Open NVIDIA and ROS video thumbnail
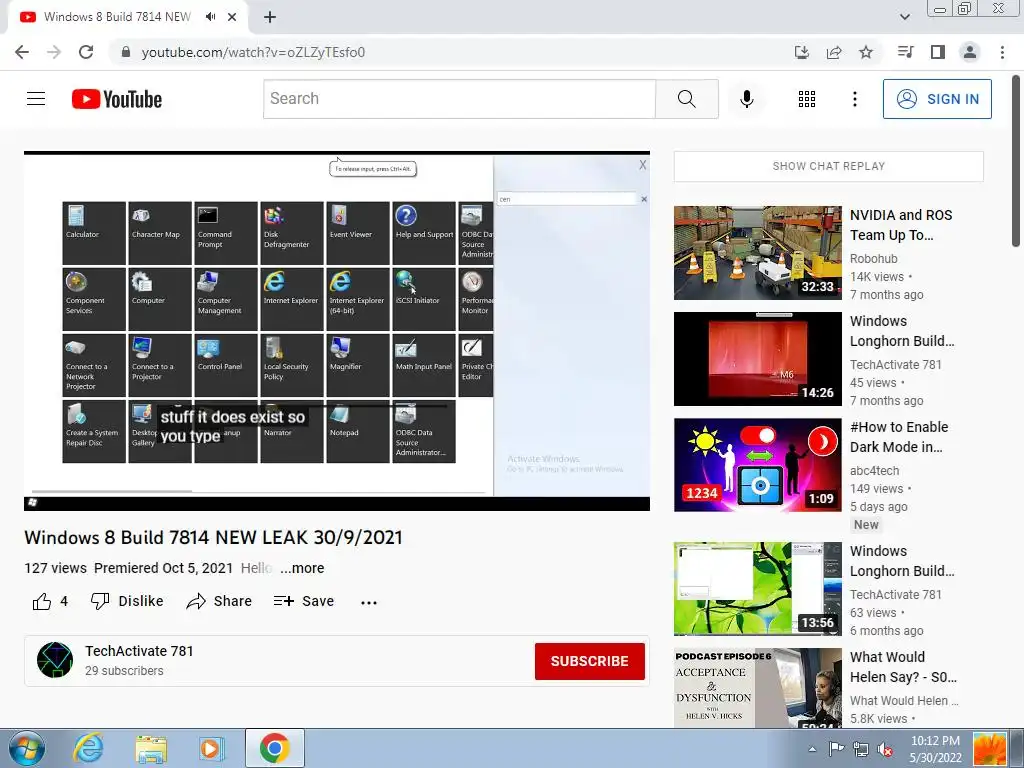Viewport: 1024px width, 768px height. click(x=758, y=253)
